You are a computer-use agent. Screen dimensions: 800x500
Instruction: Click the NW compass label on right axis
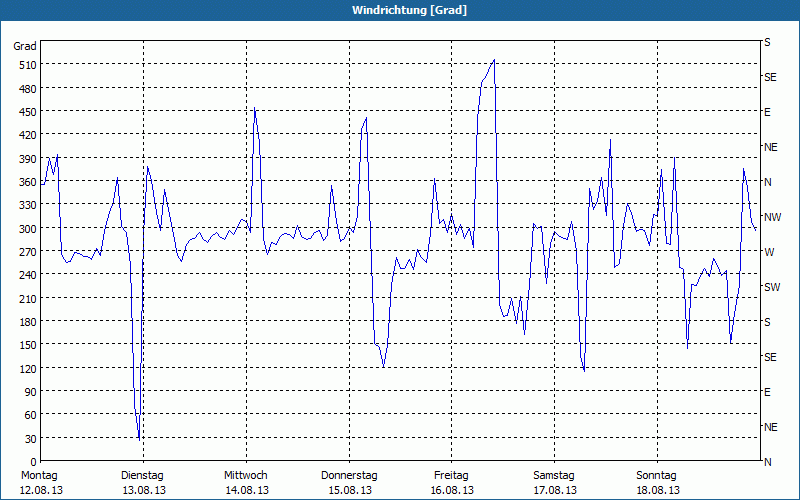coord(772,217)
